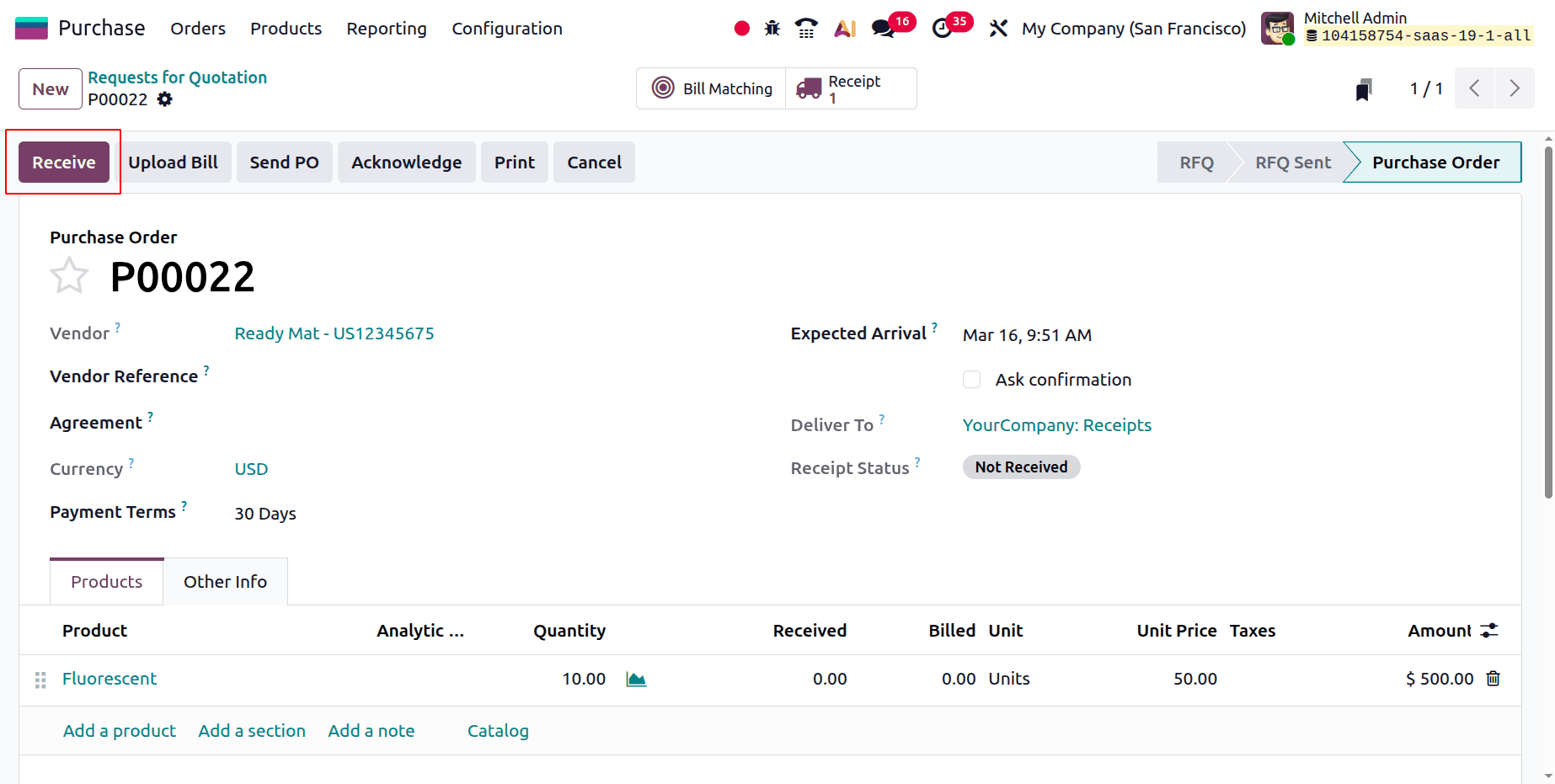
Task: Click the bookmark icon near the pager
Action: (1364, 88)
